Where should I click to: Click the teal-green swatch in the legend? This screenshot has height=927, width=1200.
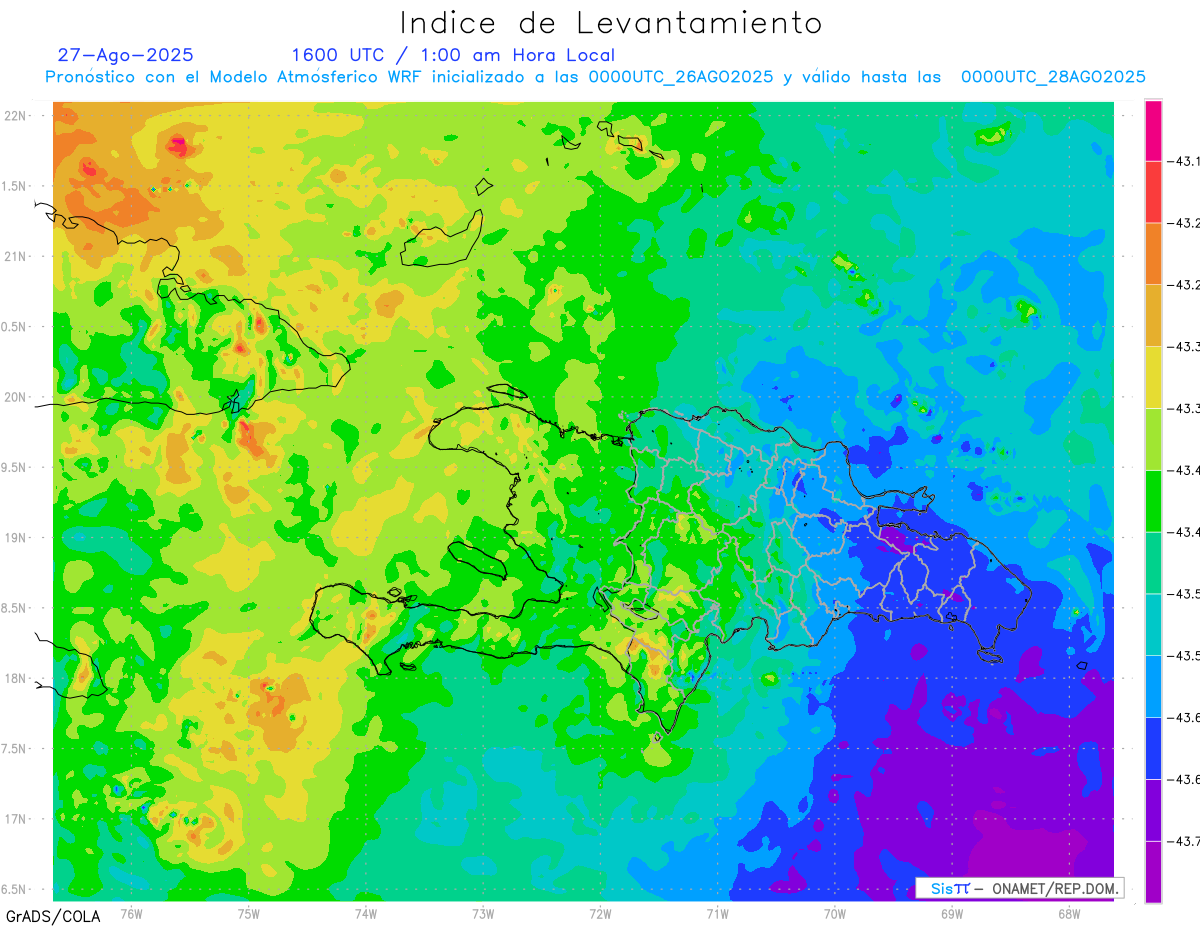point(1153,563)
